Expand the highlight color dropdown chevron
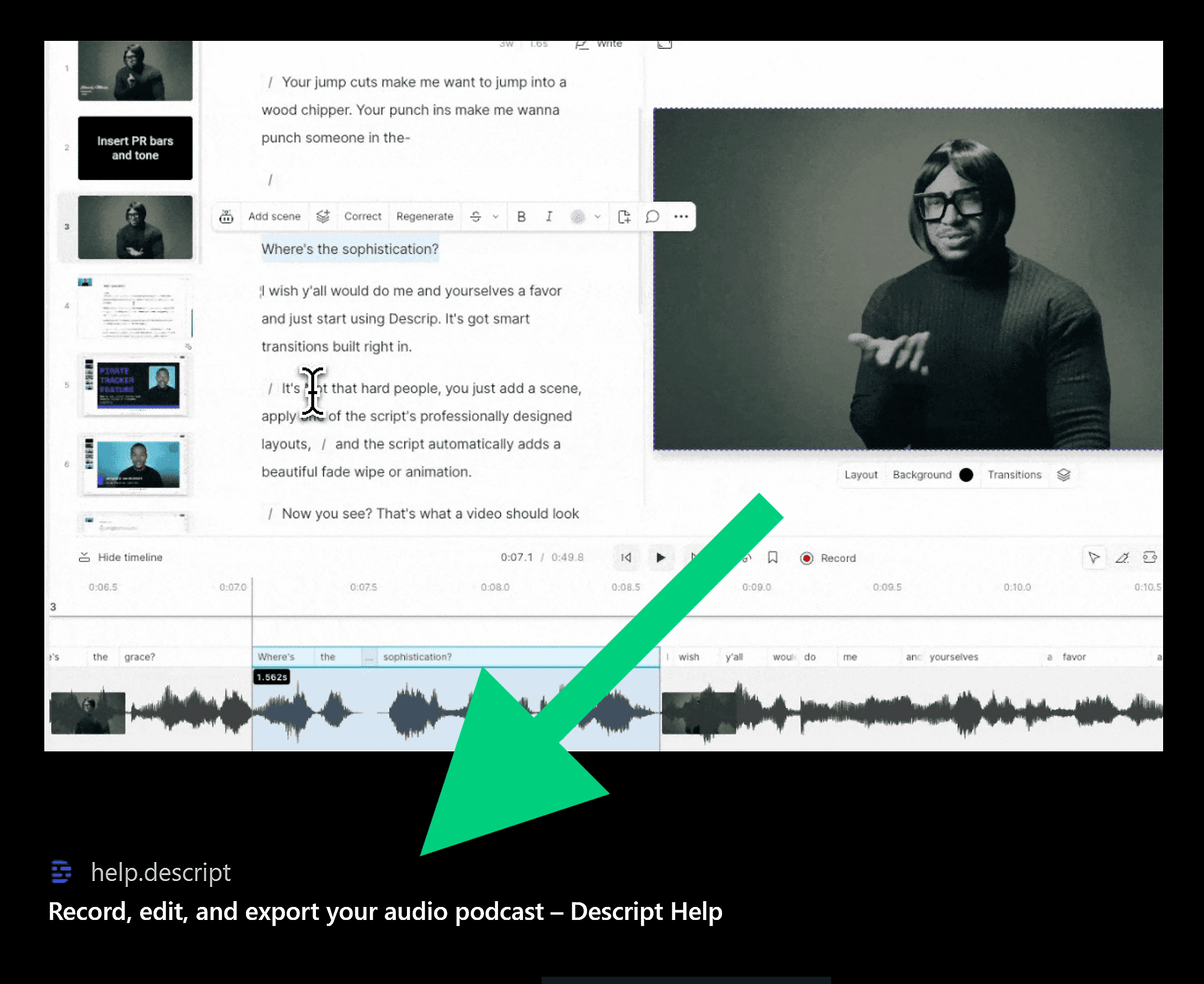This screenshot has width=1204, height=984. [x=598, y=217]
